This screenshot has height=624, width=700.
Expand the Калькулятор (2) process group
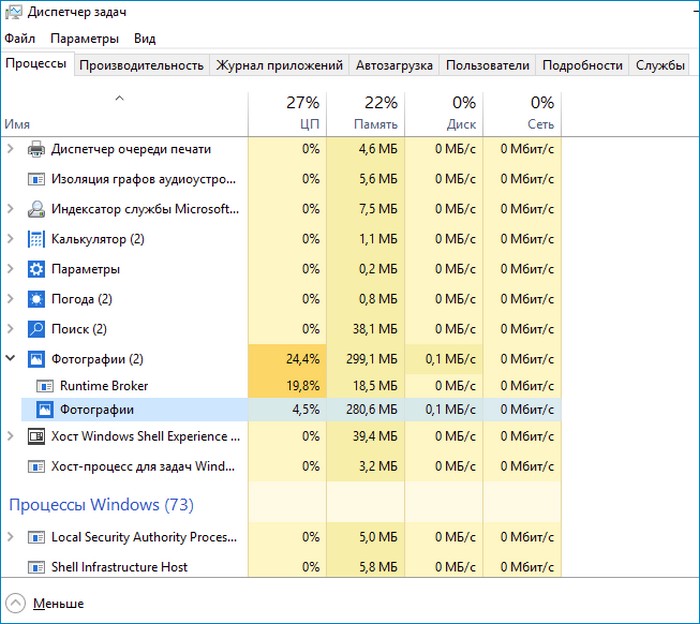tap(11, 239)
